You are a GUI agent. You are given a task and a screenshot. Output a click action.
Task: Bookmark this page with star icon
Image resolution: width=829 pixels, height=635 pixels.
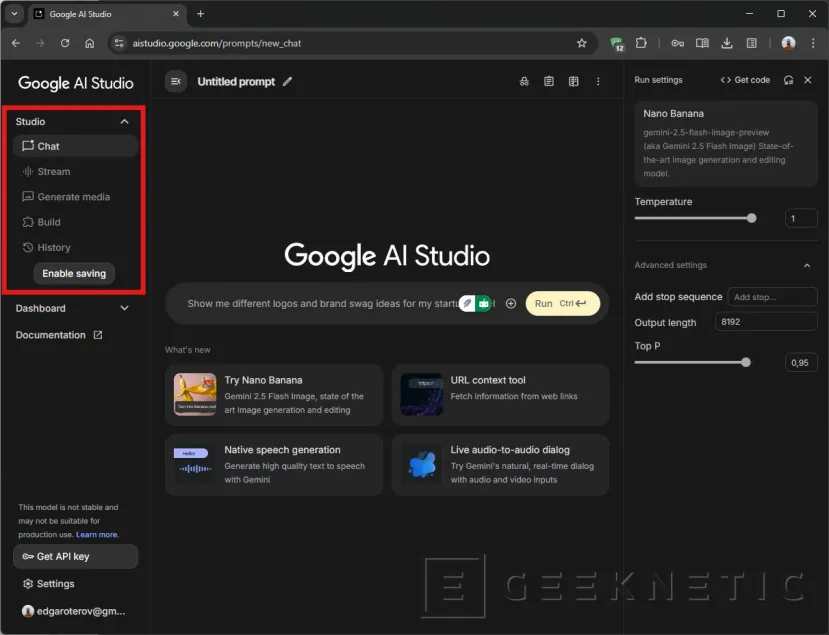[582, 43]
